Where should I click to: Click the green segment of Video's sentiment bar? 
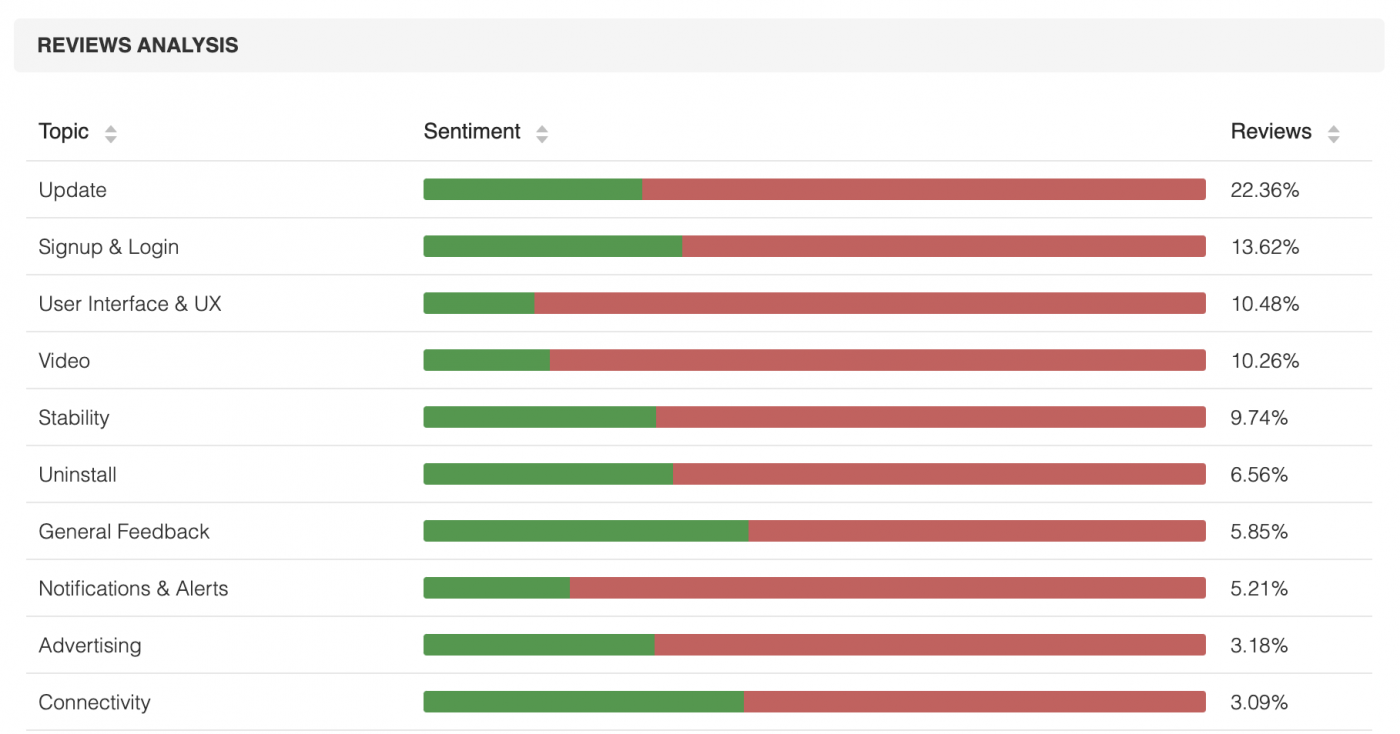485,360
